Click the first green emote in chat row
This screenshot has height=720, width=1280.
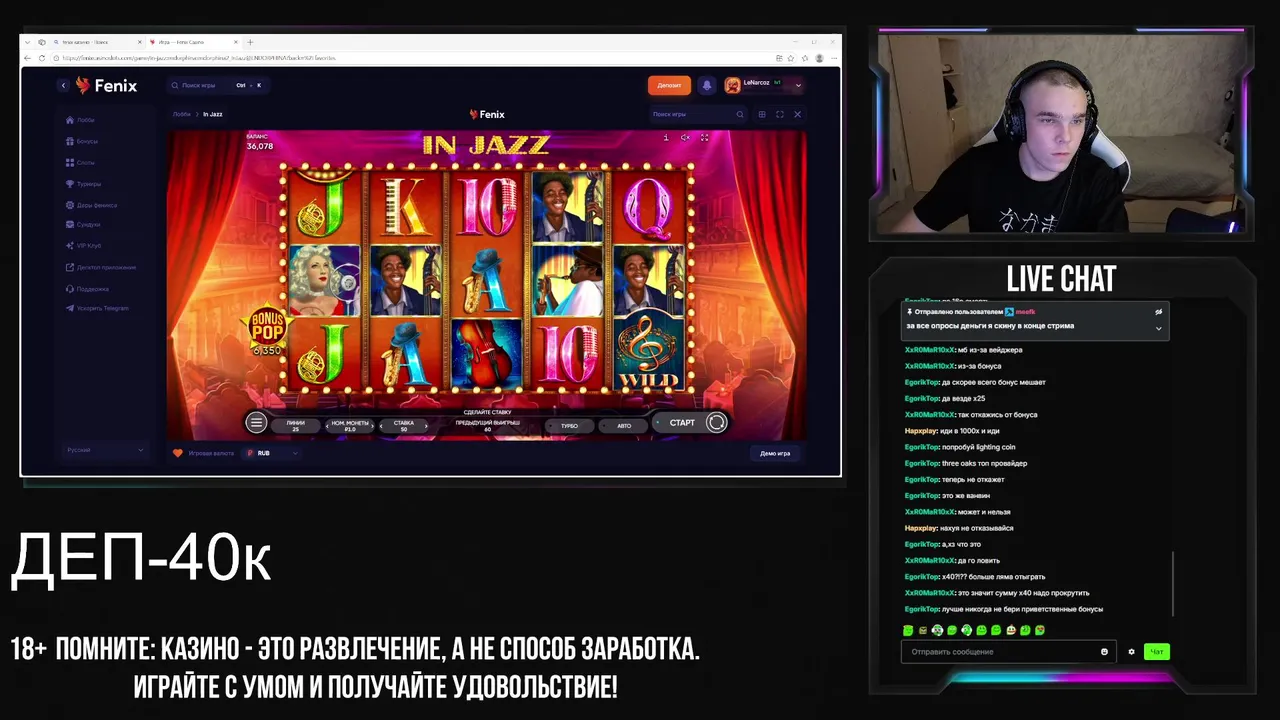[x=908, y=631]
